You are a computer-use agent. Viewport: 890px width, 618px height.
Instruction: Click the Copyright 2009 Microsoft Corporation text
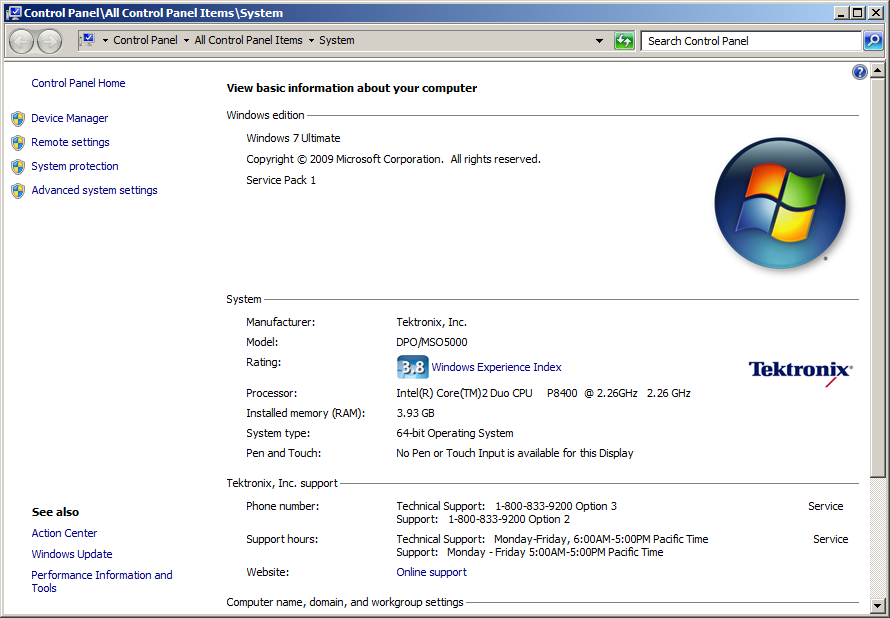[x=393, y=159]
